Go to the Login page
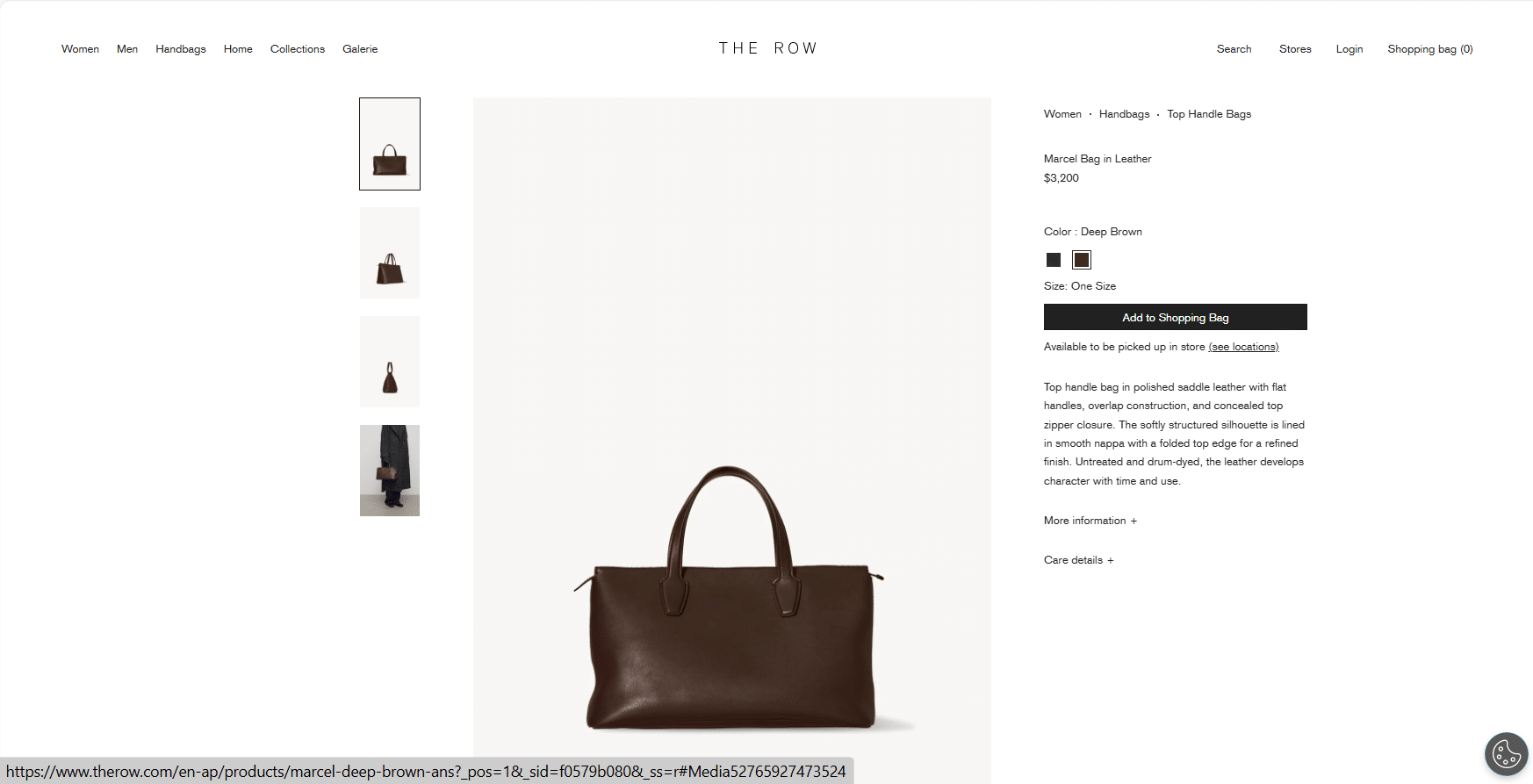The height and width of the screenshot is (784, 1533). [1349, 49]
